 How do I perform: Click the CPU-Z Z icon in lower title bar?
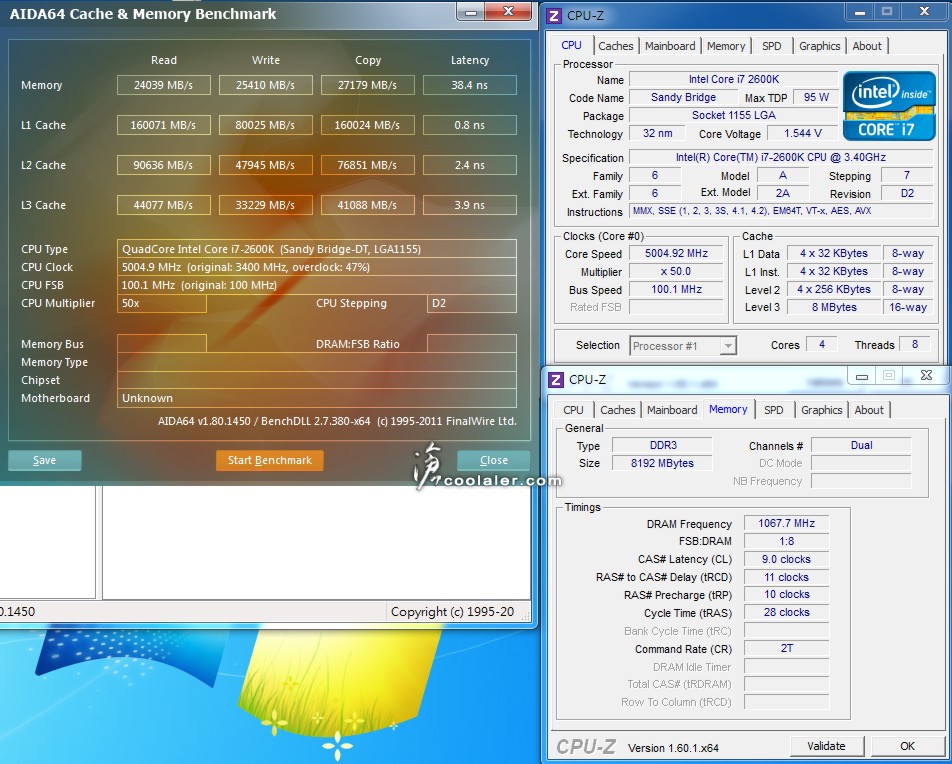tap(556, 380)
